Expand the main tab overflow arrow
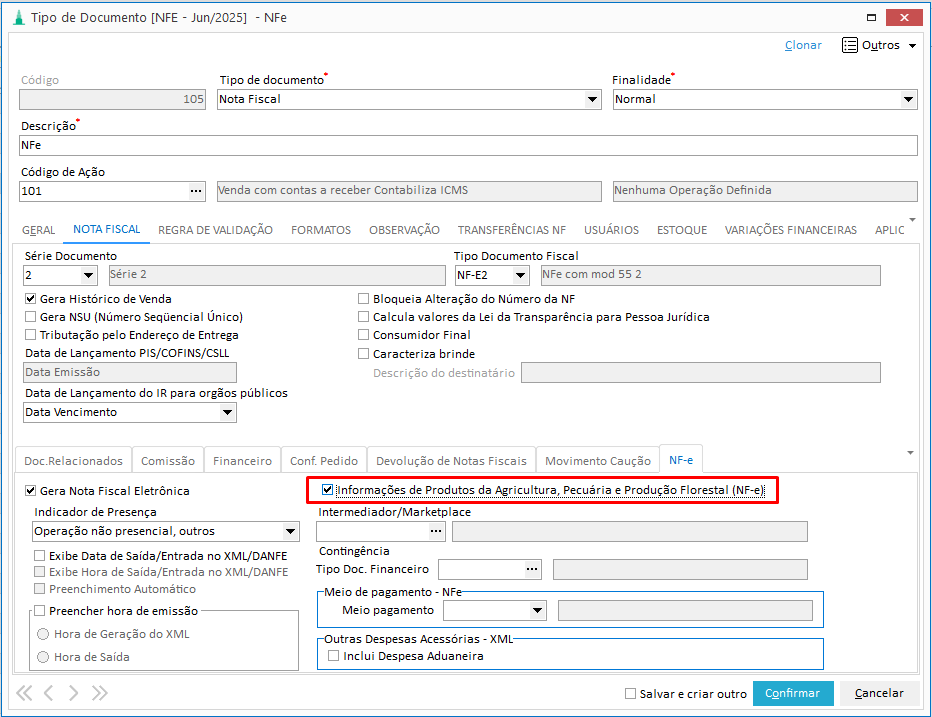 pyautogui.click(x=912, y=220)
